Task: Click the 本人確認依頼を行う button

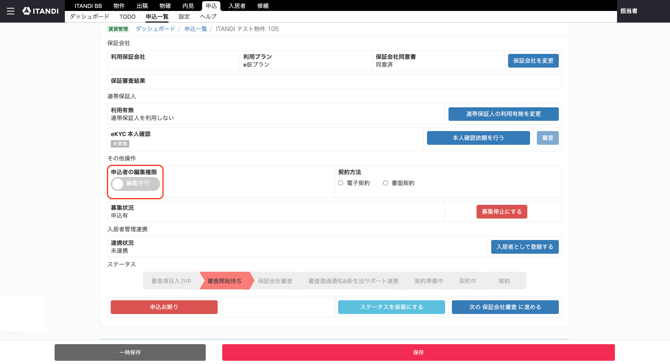Action: [x=478, y=138]
